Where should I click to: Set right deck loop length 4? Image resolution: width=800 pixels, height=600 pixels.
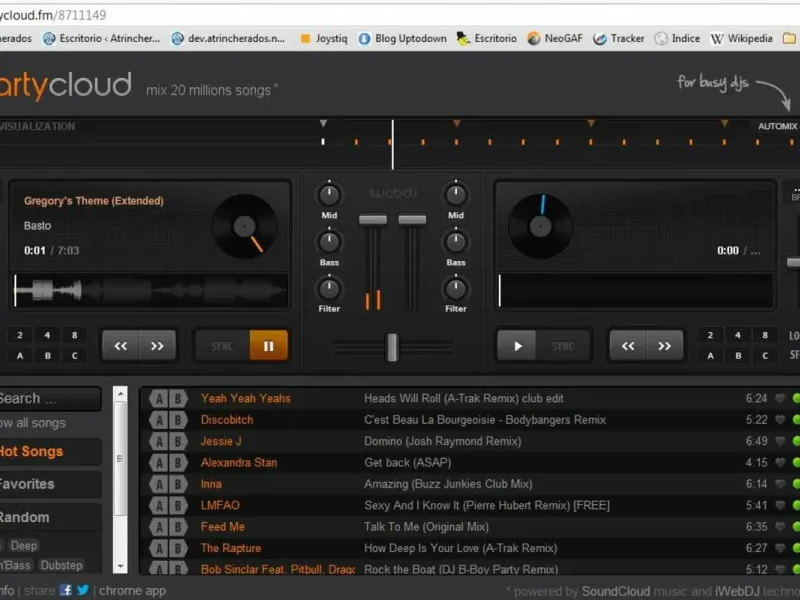(738, 335)
